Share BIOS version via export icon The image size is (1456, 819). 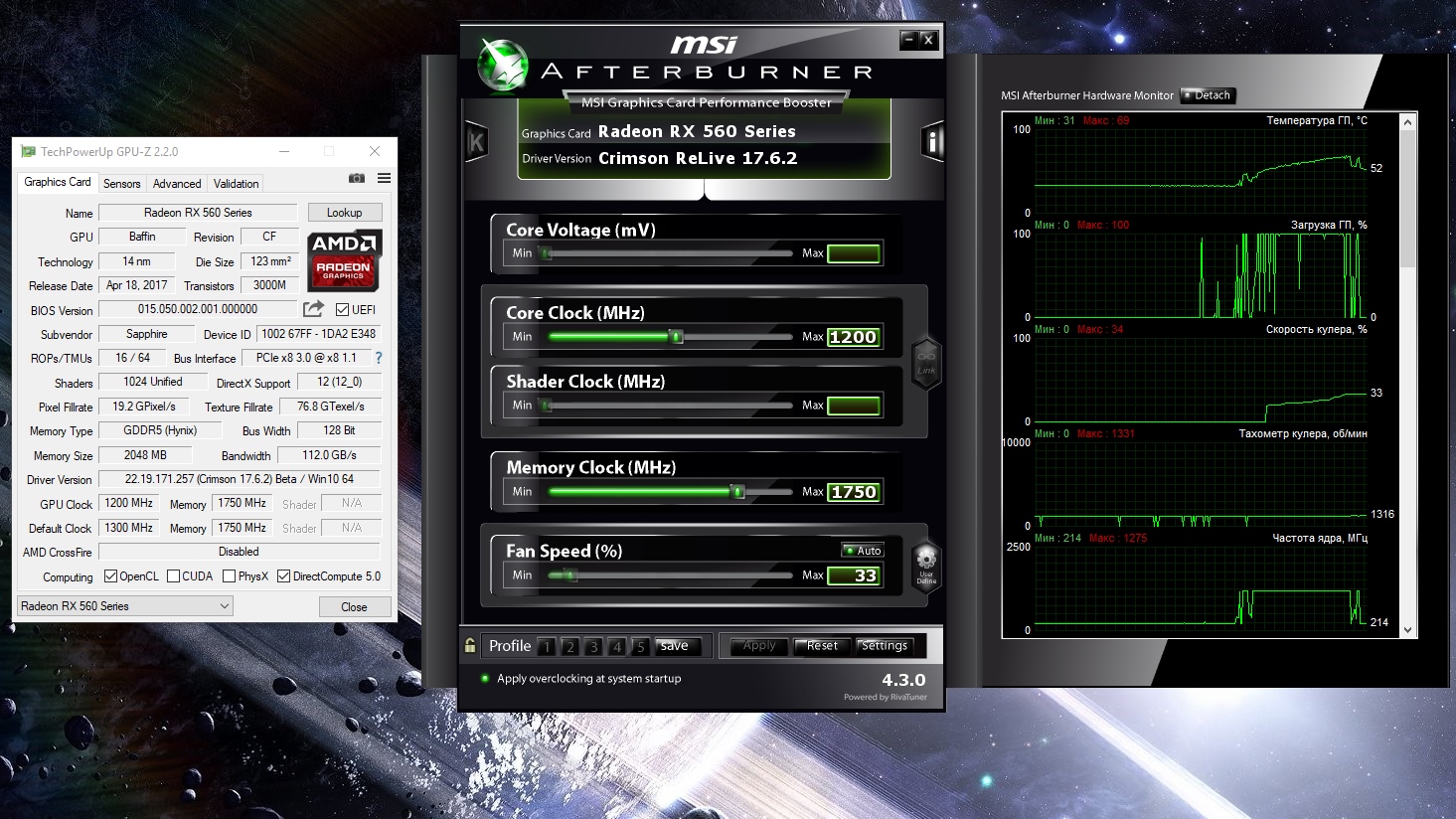coord(313,309)
